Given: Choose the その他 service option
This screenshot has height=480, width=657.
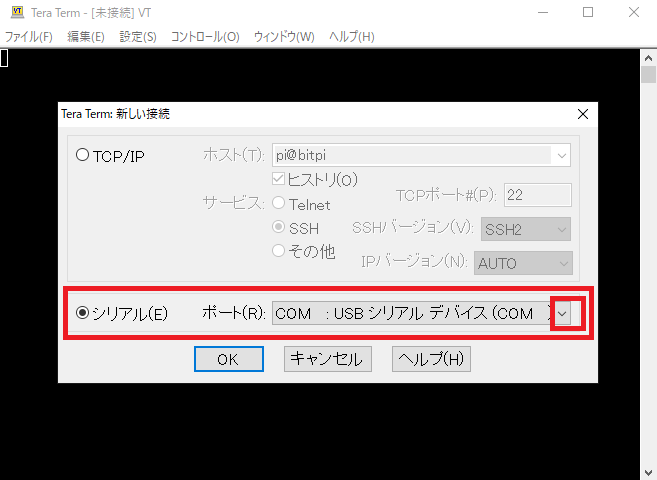Looking at the screenshot, I should pyautogui.click(x=279, y=251).
